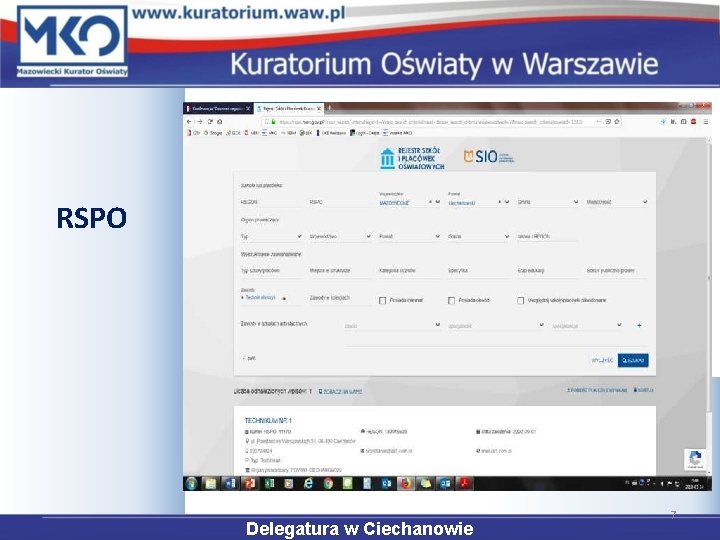Open the organ prowadzący Typ dropdown
720x540 pixels.
pos(271,236)
